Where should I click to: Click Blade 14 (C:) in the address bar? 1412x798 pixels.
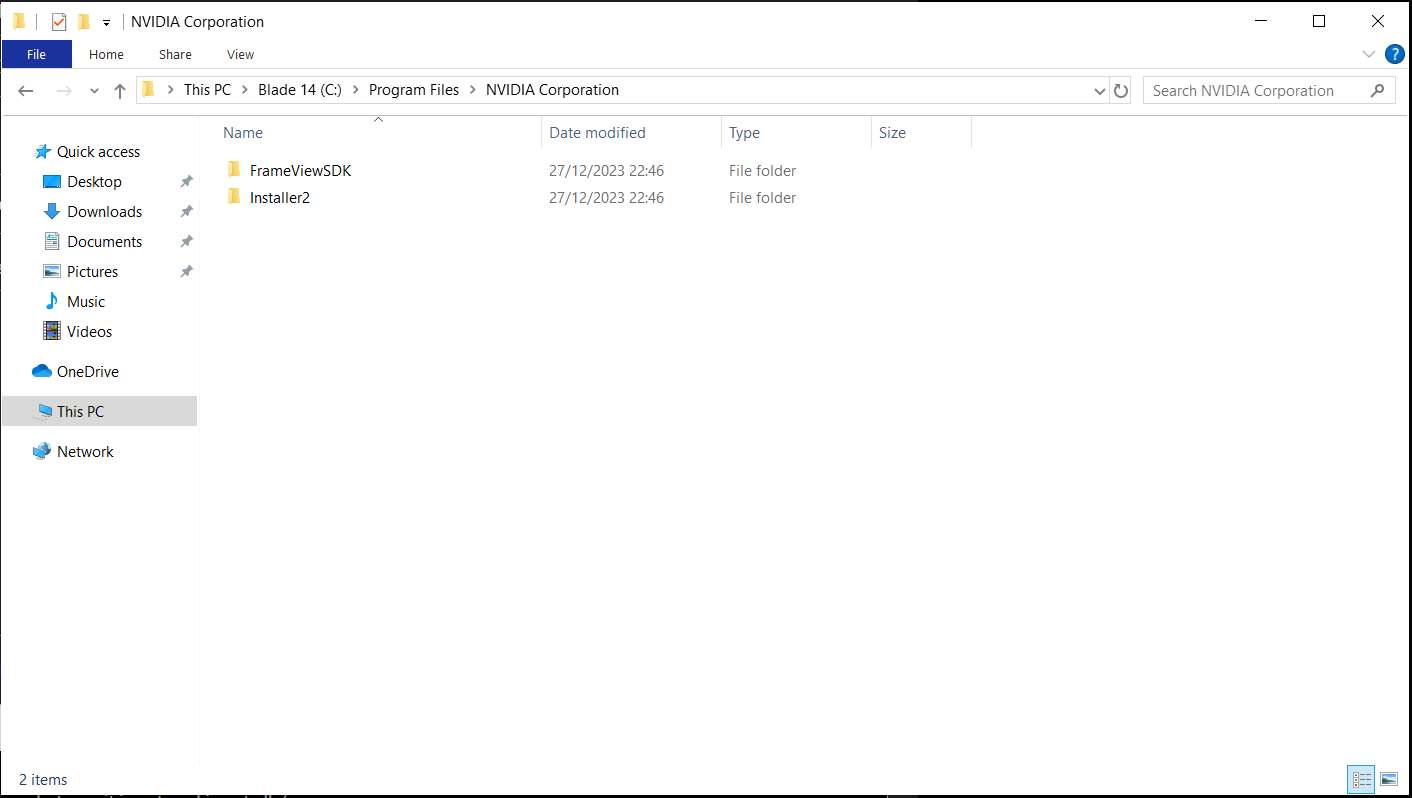pos(300,90)
